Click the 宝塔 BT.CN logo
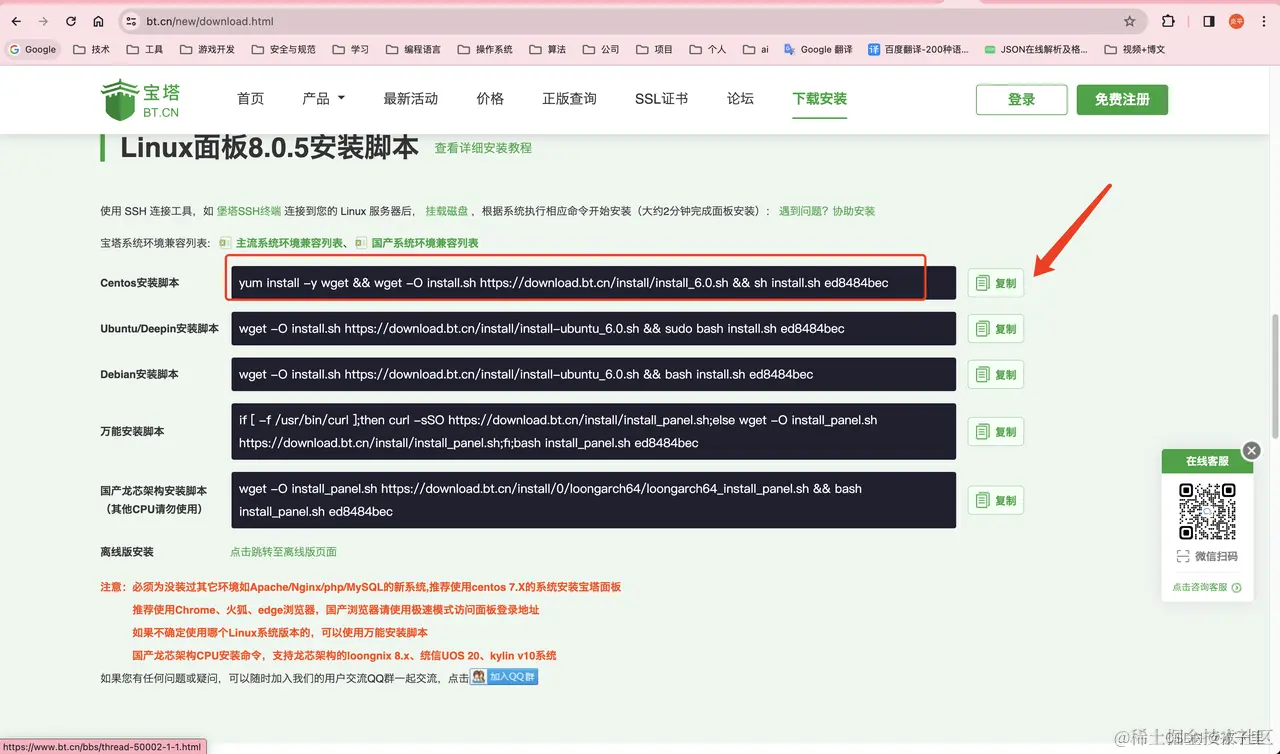 point(141,99)
